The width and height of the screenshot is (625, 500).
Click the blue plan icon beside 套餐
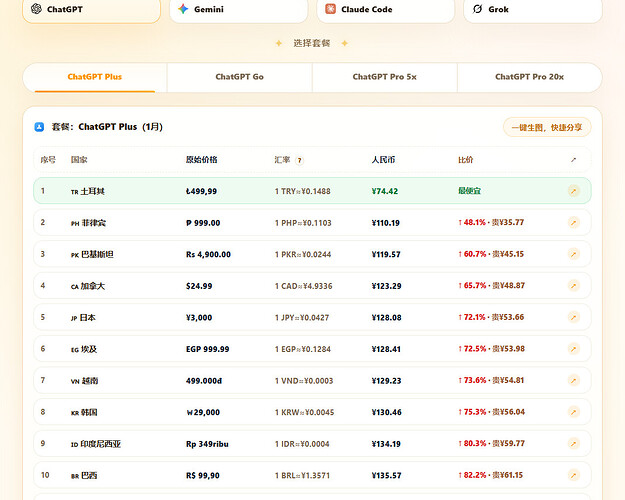[39, 127]
